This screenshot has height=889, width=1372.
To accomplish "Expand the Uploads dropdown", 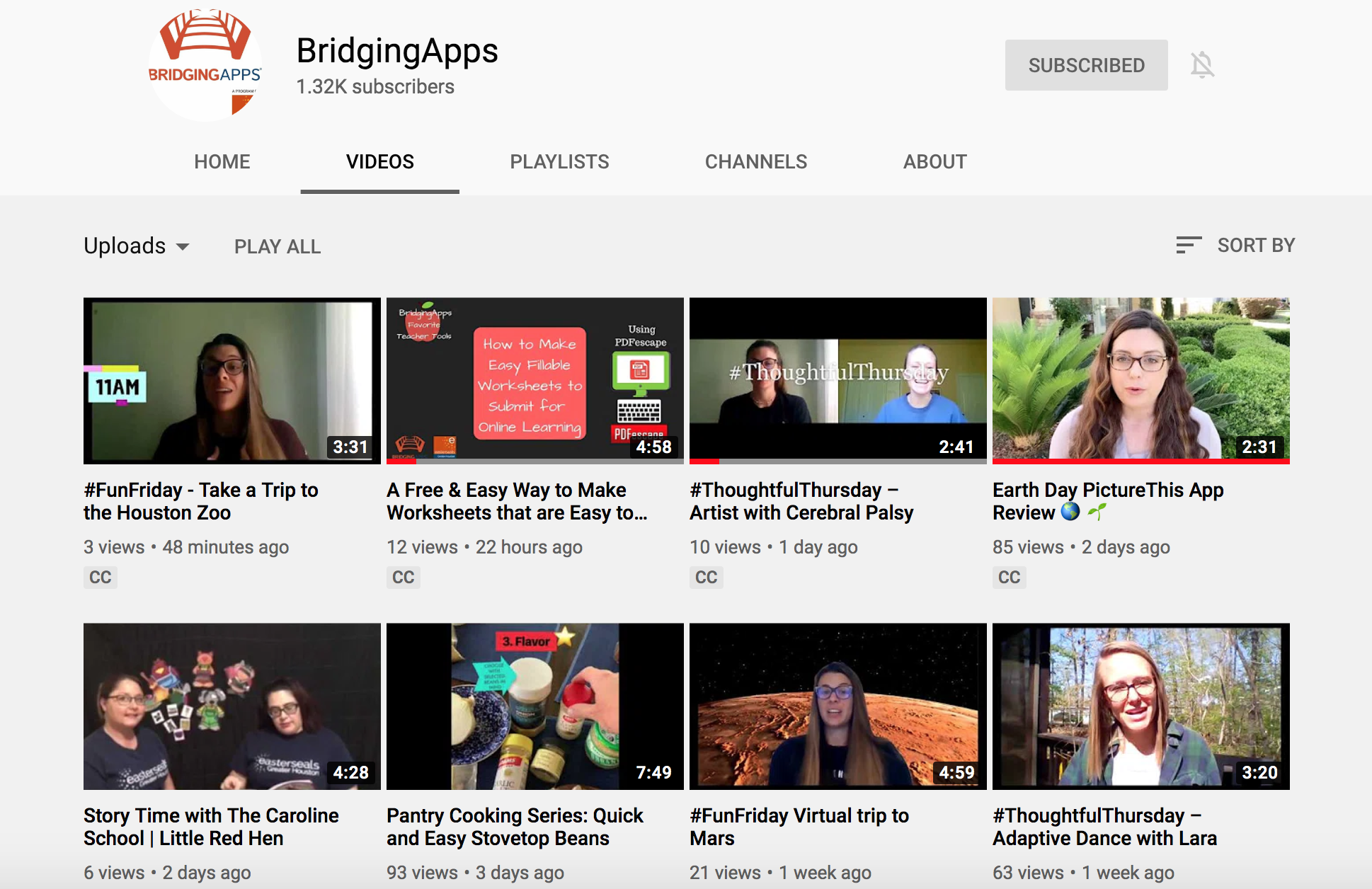I will coord(137,246).
